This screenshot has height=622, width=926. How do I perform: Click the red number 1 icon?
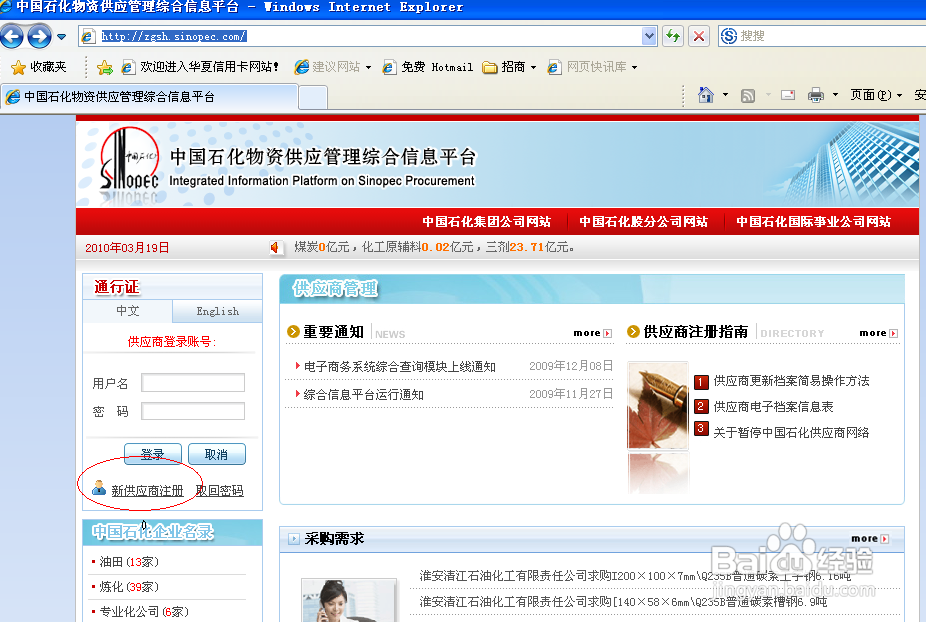click(701, 382)
